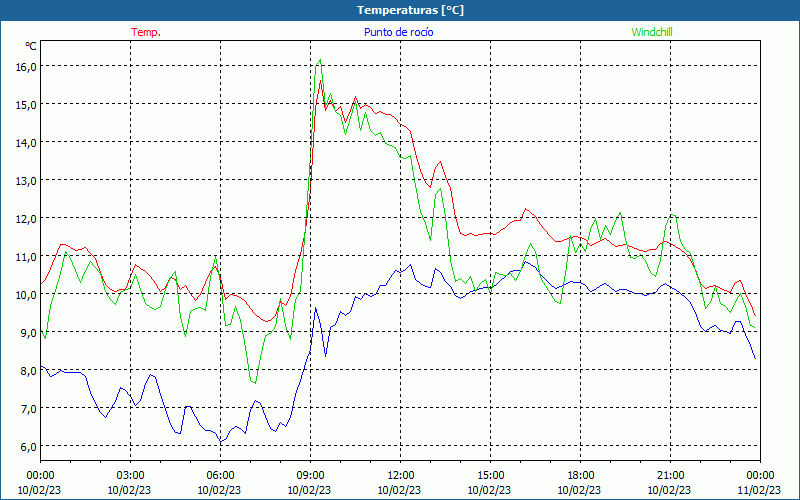Click the 12:00 time axis label

401,476
